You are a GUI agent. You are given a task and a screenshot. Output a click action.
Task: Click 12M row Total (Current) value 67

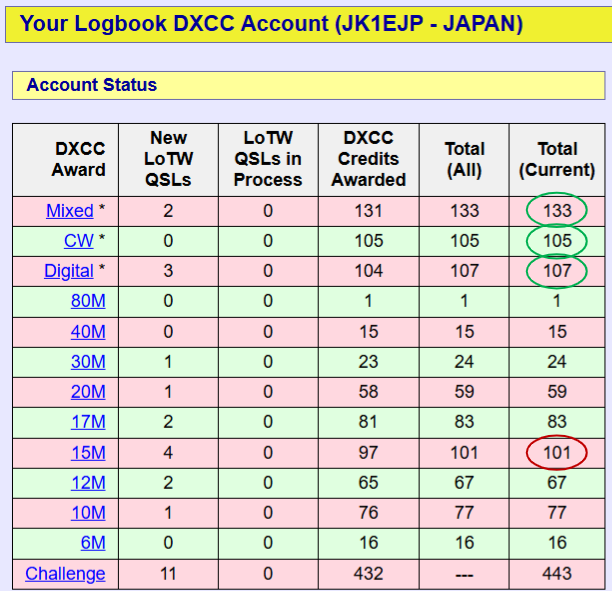(x=557, y=483)
